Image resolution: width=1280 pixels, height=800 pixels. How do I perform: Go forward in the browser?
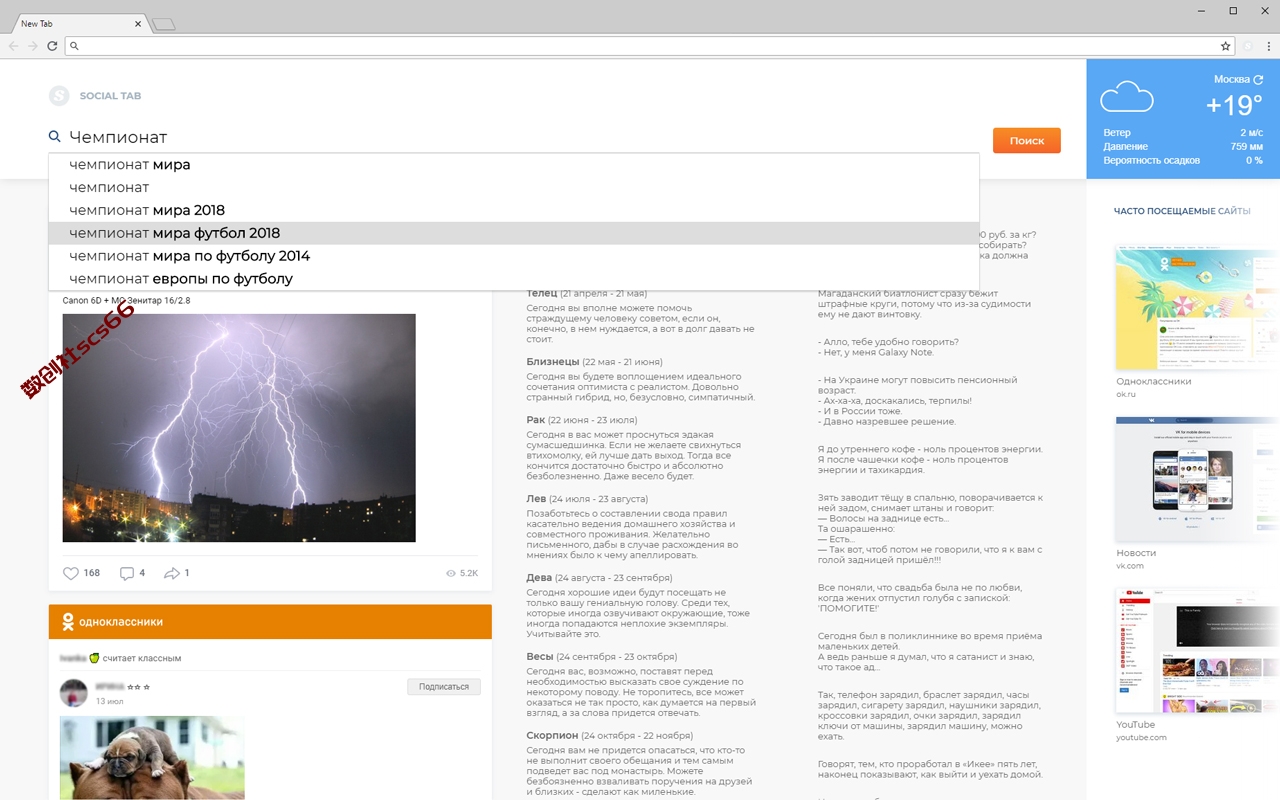(x=32, y=46)
